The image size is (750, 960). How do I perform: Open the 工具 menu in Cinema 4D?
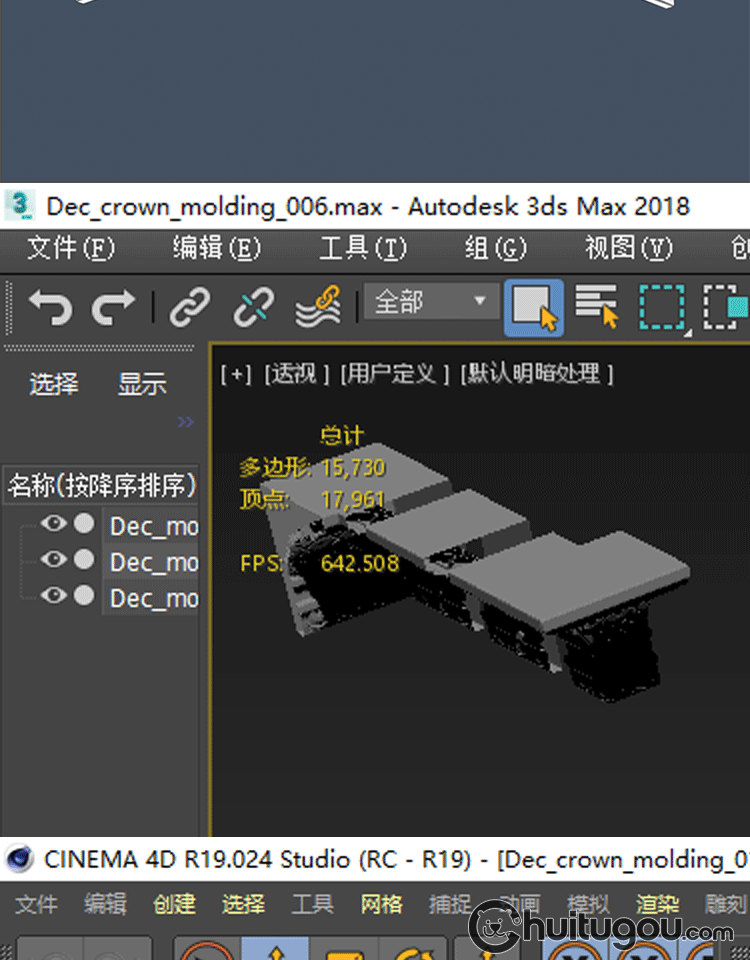click(x=313, y=904)
